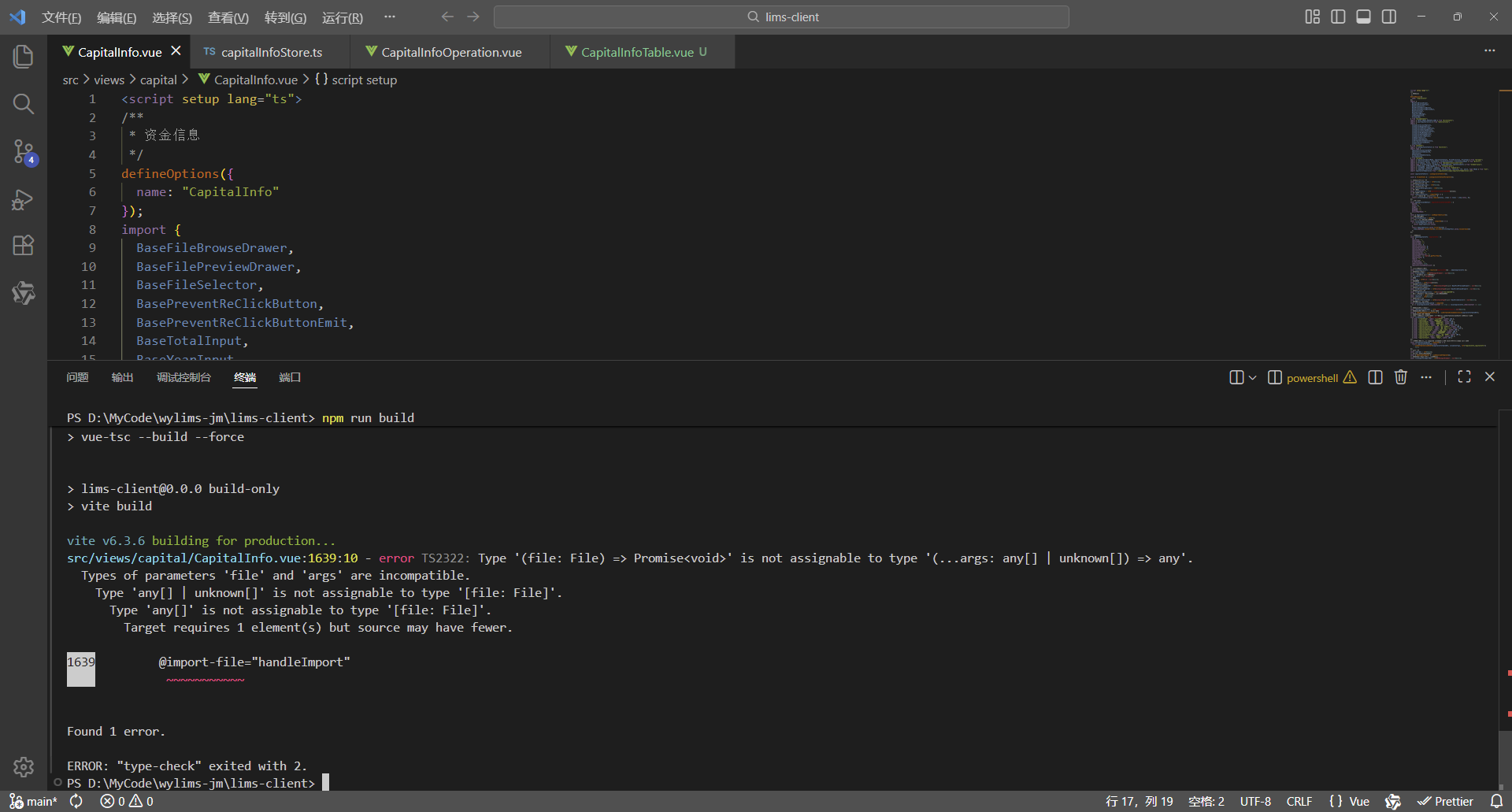Click CapitalInfo.vue breadcrumb item
Image resolution: width=1512 pixels, height=812 pixels.
[x=248, y=80]
